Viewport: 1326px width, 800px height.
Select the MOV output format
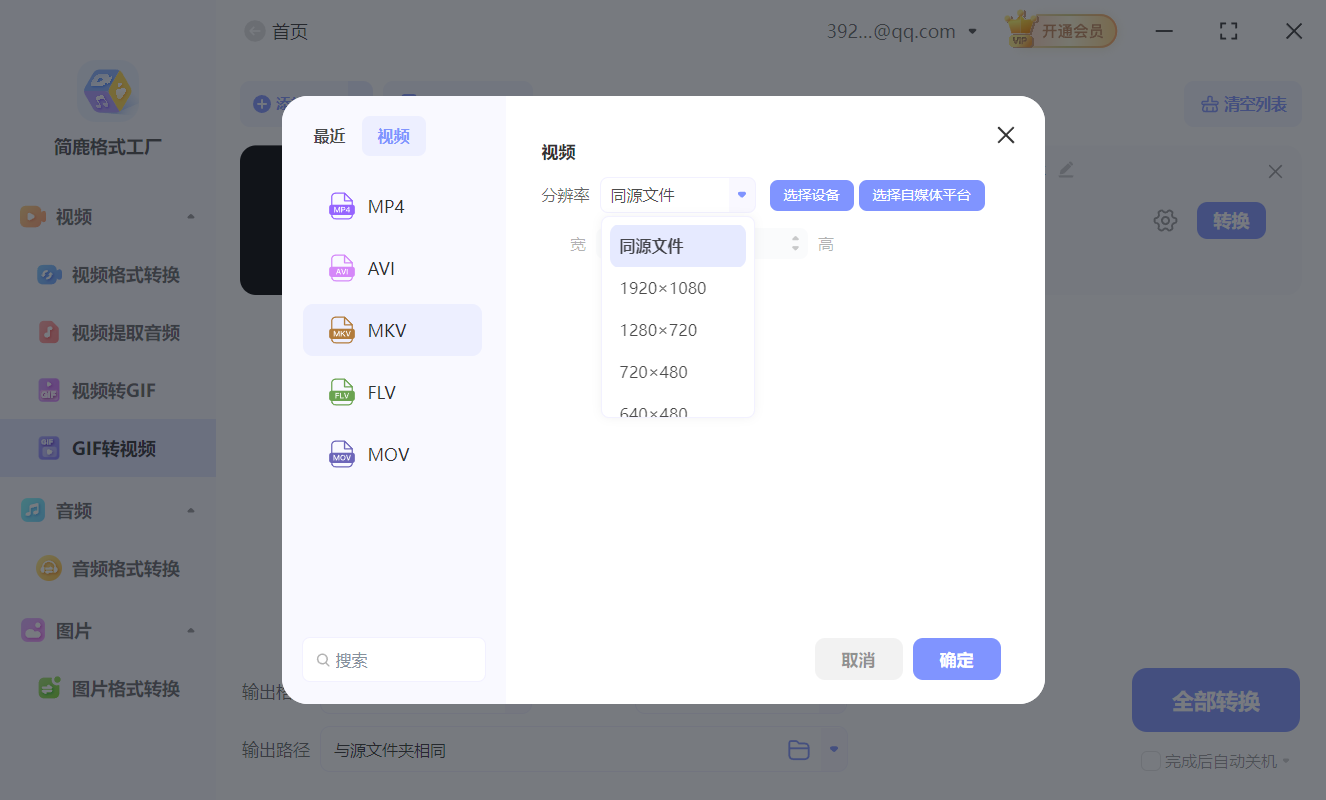click(393, 454)
